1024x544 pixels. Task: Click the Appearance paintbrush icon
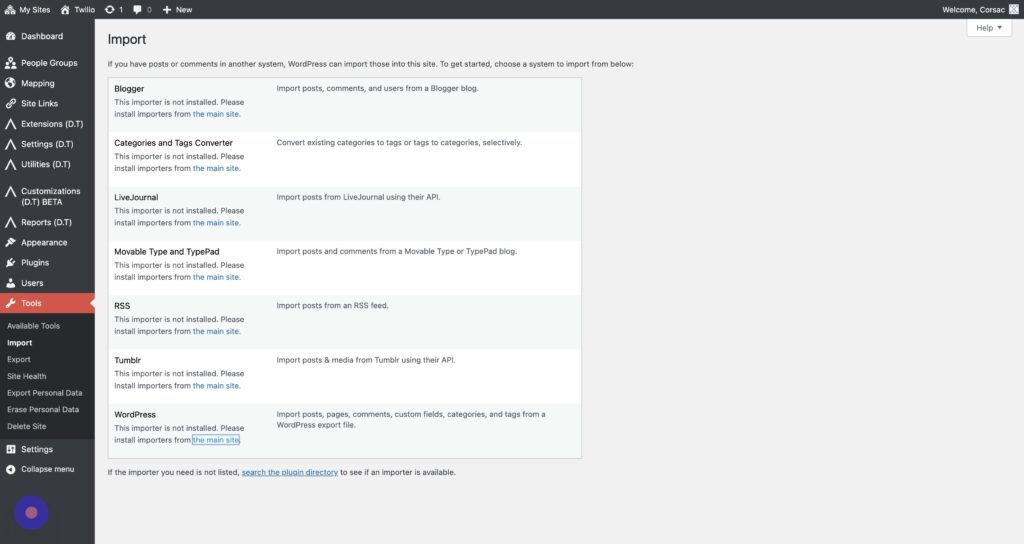(x=11, y=242)
